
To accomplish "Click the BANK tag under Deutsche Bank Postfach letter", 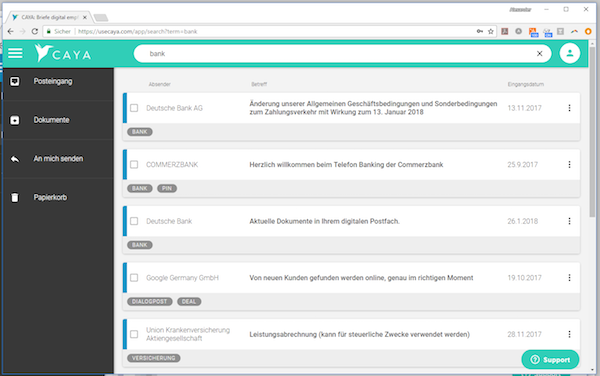I will coord(140,245).
